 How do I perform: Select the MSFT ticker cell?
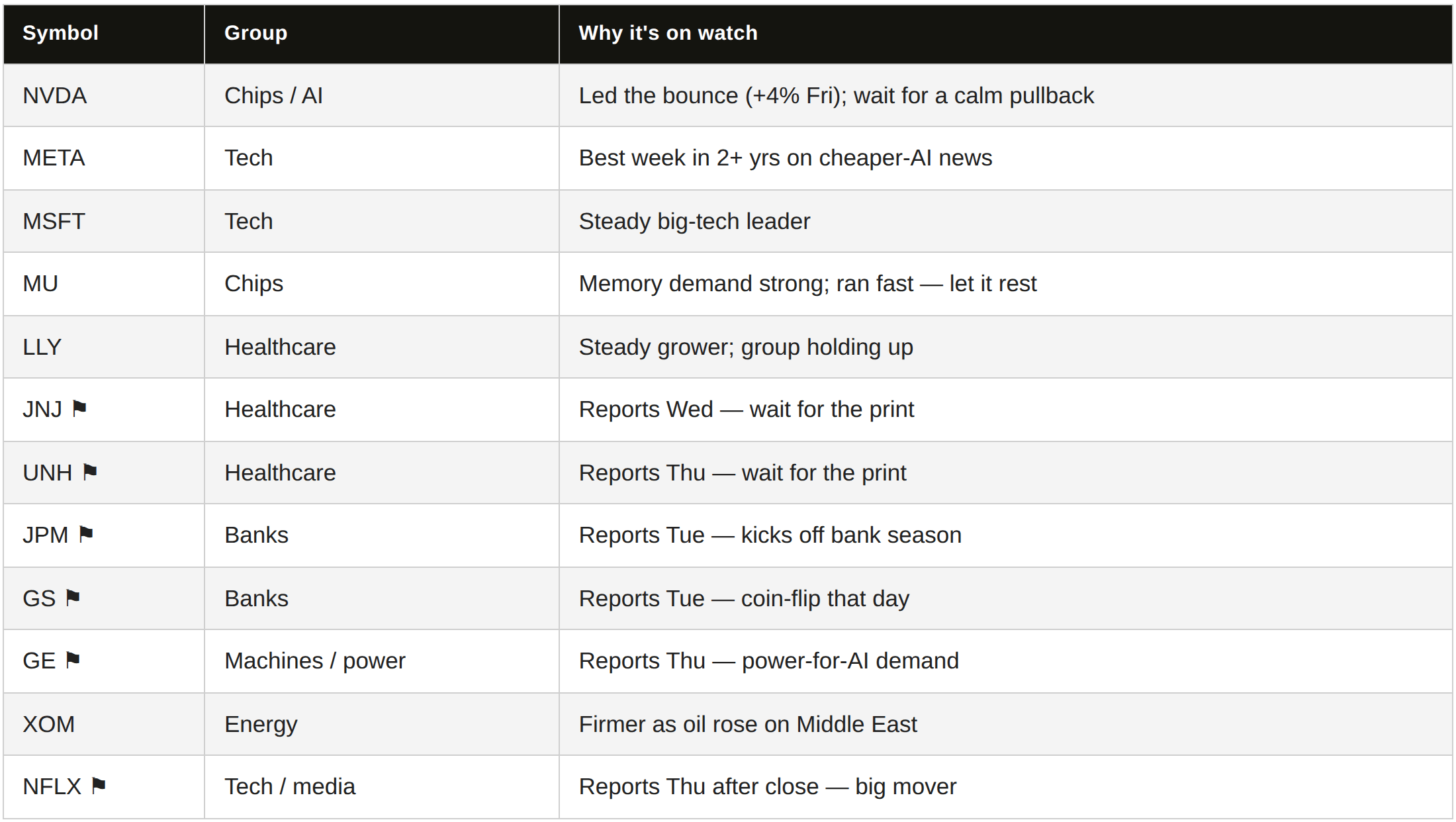(104, 221)
